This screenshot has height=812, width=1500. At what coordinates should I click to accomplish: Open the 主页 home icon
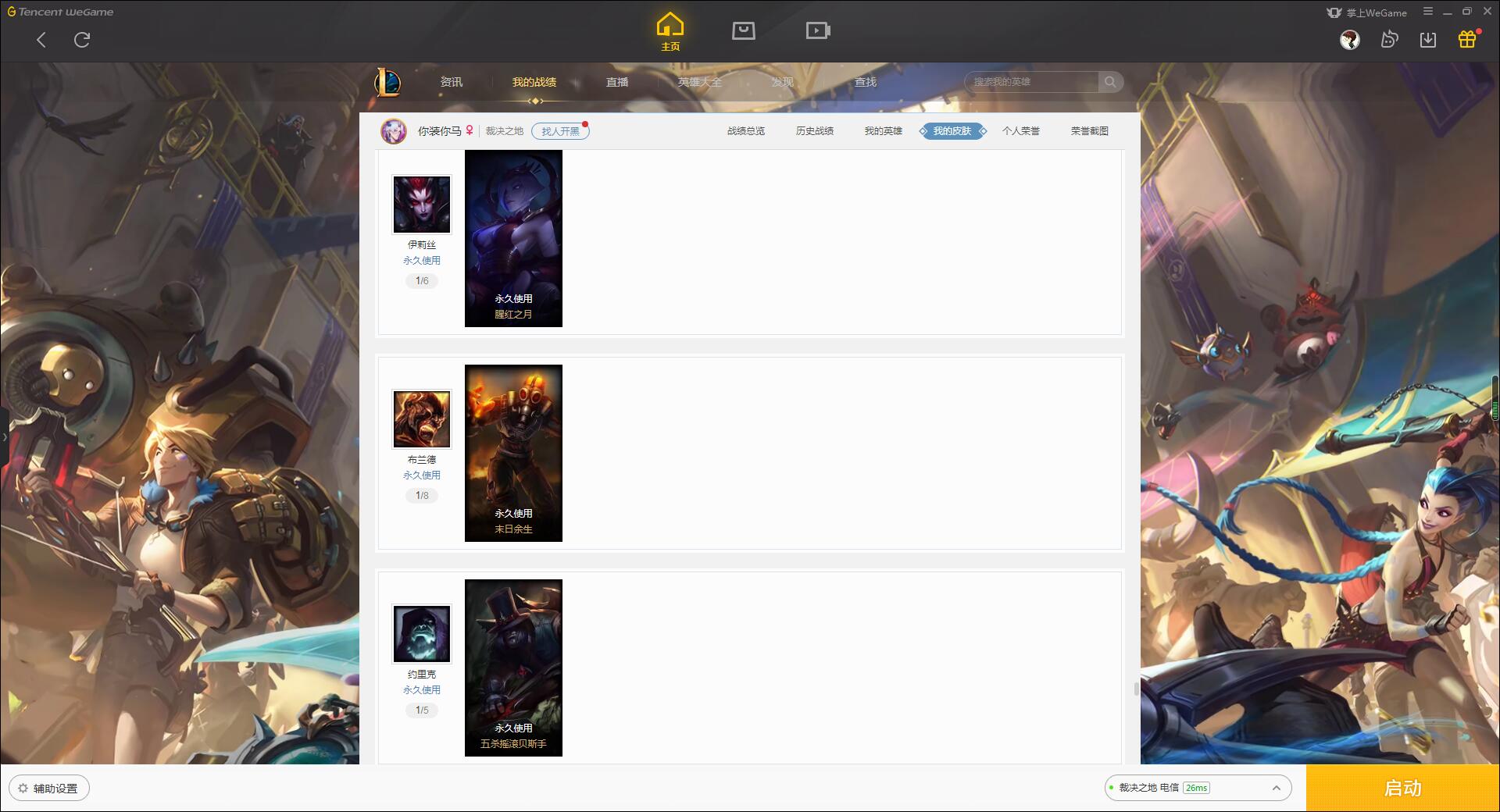[670, 31]
